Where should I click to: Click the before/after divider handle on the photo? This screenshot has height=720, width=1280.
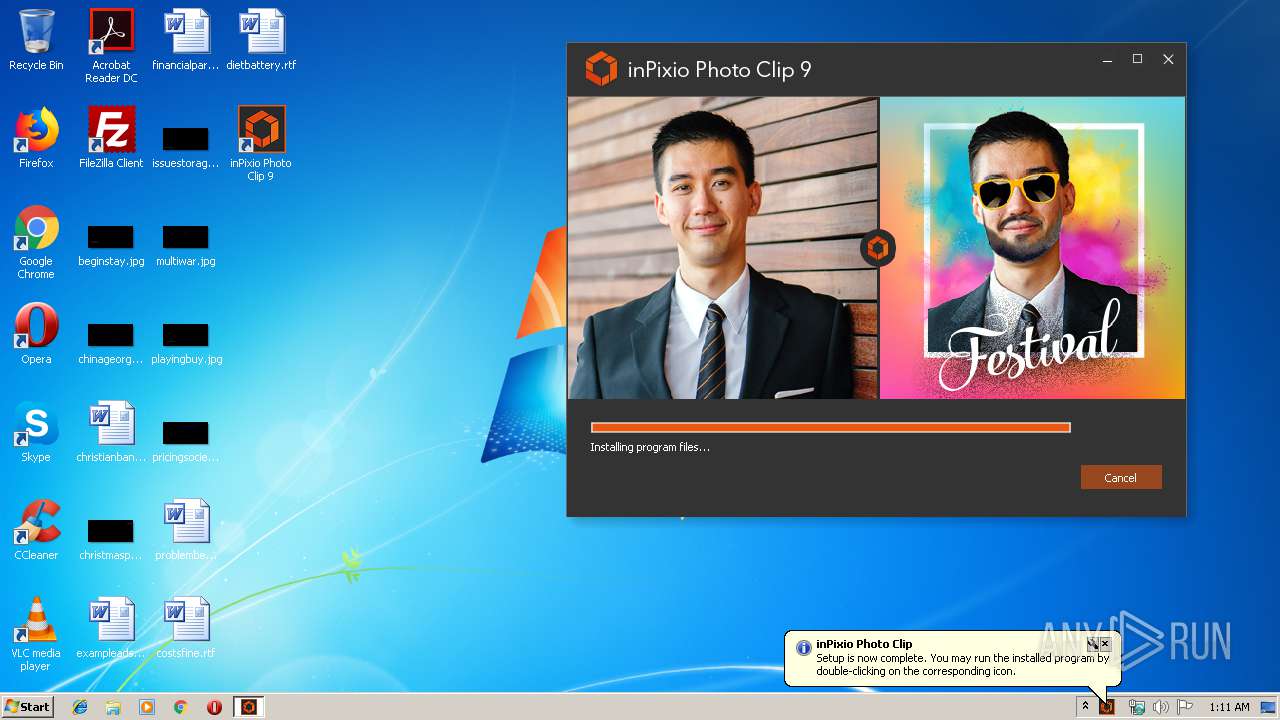click(x=878, y=248)
